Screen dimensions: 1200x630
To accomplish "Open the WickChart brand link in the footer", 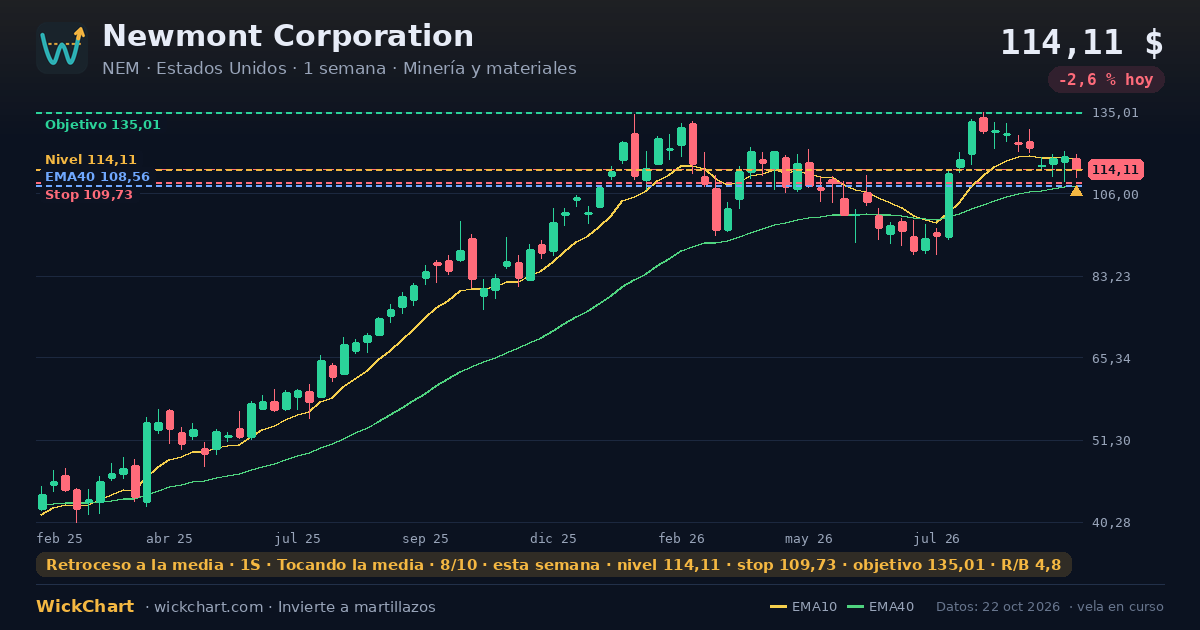I will 85,607.
